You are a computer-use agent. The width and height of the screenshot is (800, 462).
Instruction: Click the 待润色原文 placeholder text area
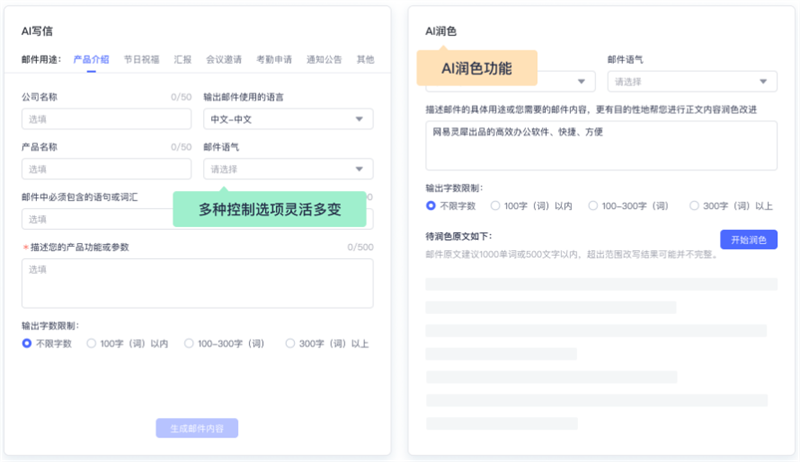tap(602, 353)
